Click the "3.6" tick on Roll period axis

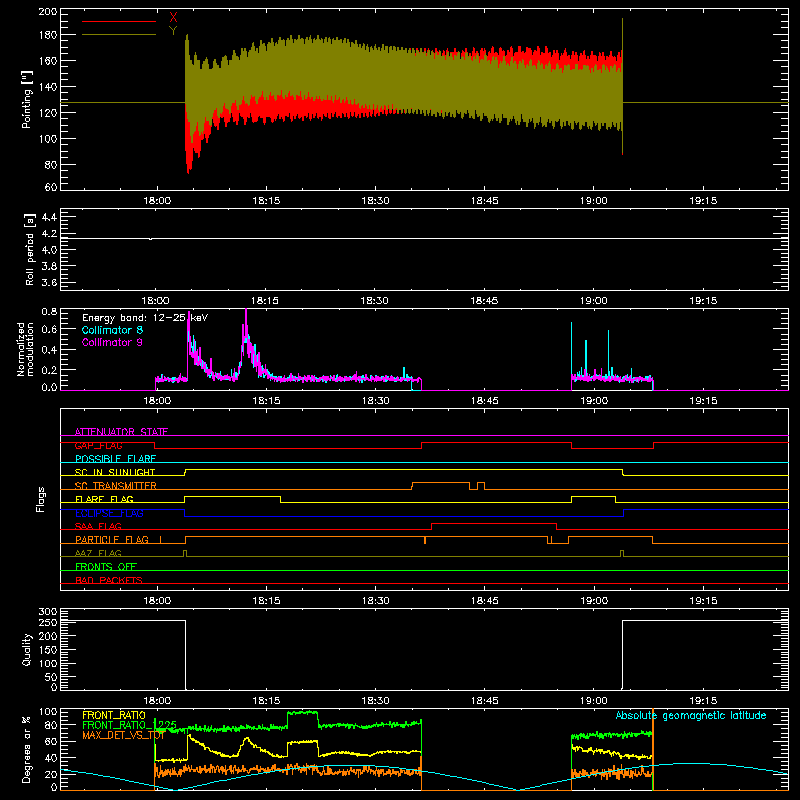[x=49, y=282]
